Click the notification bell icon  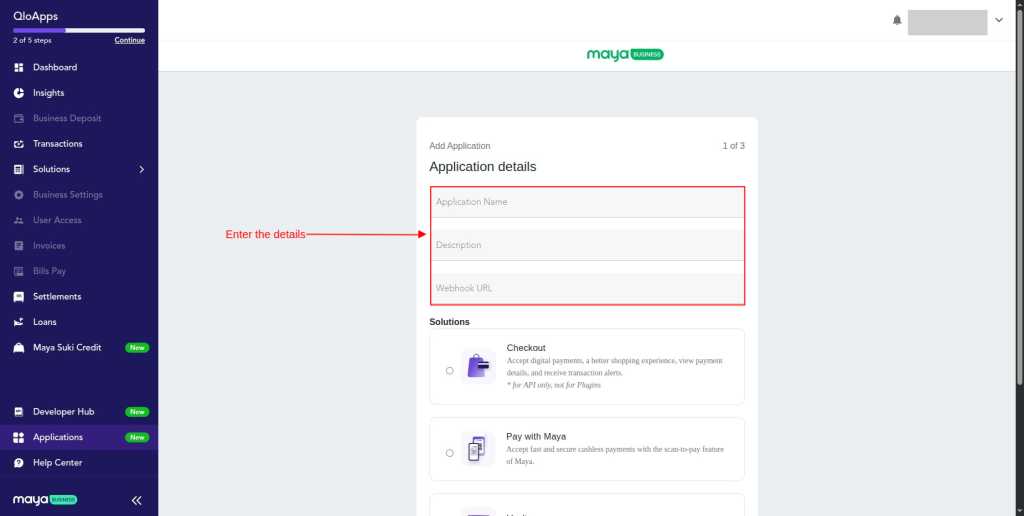coord(897,20)
